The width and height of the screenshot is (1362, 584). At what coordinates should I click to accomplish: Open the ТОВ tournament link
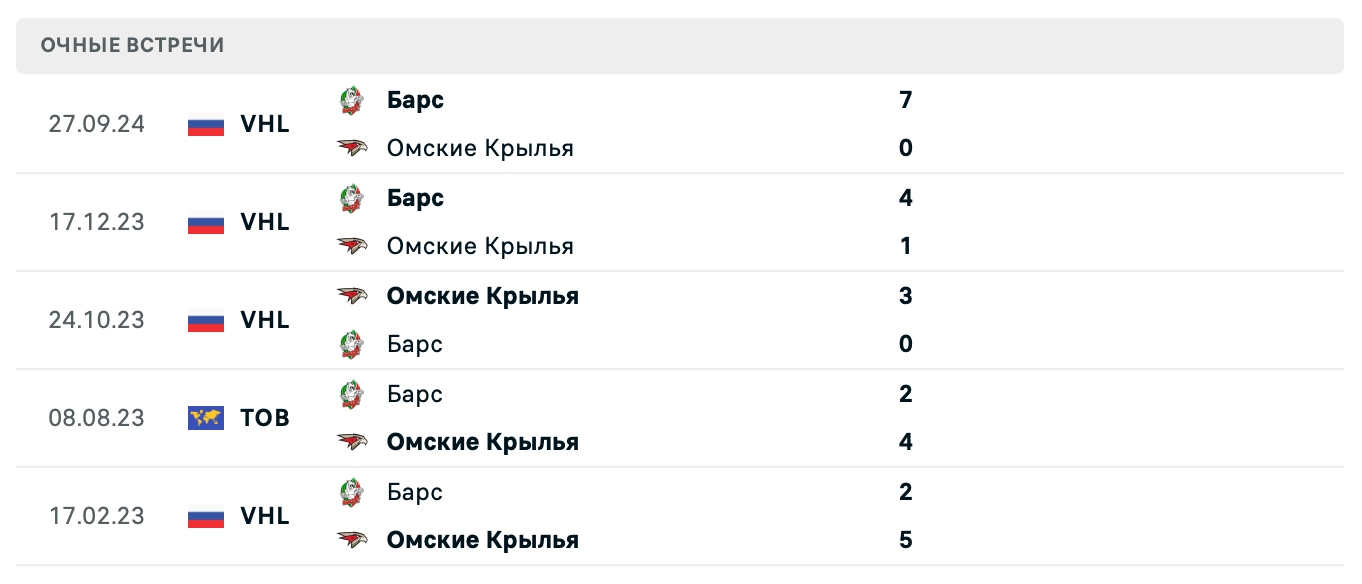point(263,418)
